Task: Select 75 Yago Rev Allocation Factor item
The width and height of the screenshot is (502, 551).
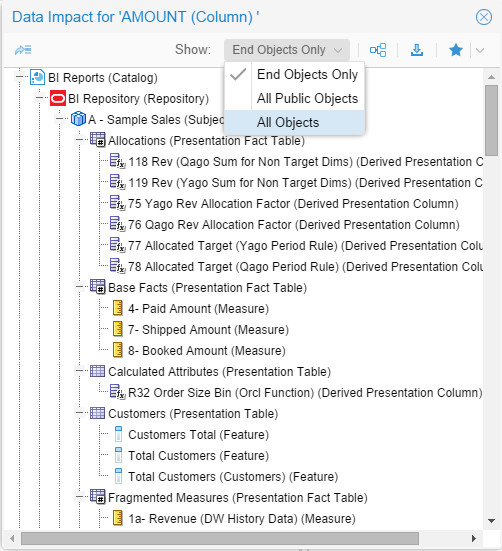Action: pos(293,203)
